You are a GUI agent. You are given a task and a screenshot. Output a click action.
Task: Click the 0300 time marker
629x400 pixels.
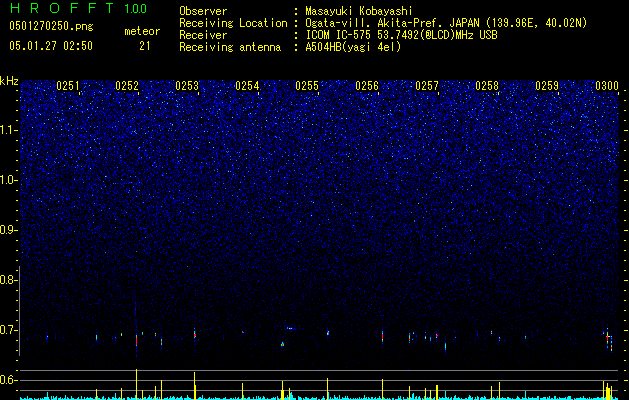click(607, 86)
